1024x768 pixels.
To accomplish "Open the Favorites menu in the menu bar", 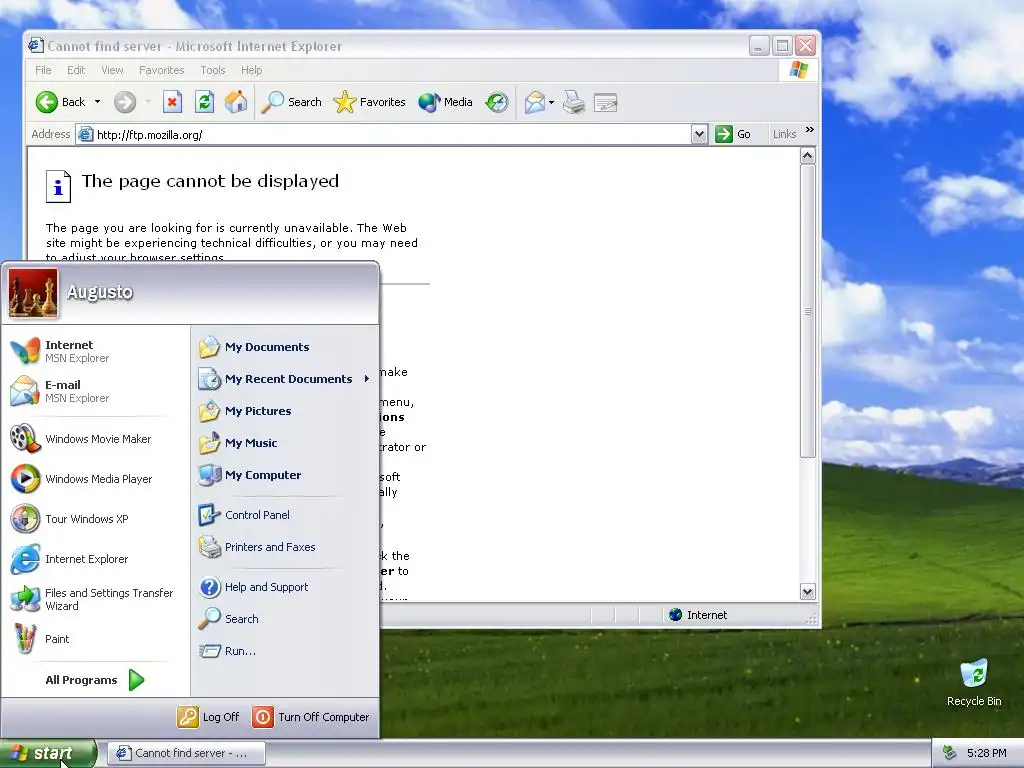I will (x=161, y=70).
